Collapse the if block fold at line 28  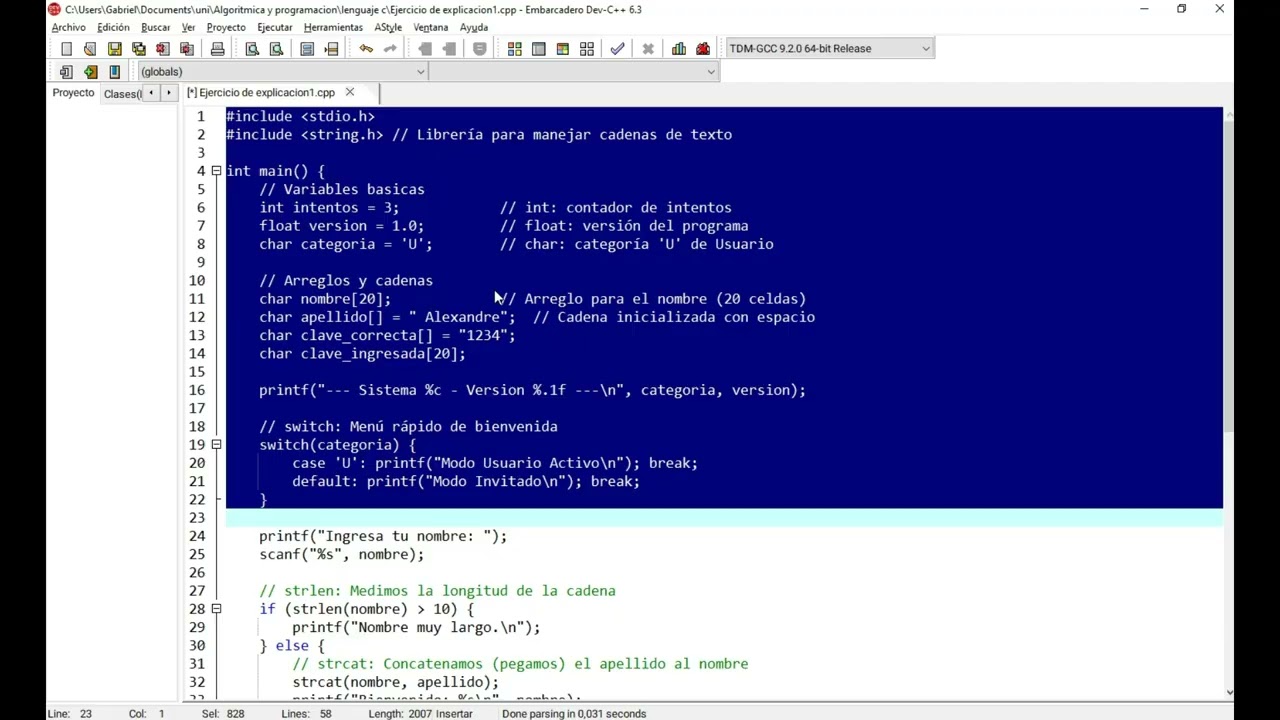pyautogui.click(x=216, y=609)
